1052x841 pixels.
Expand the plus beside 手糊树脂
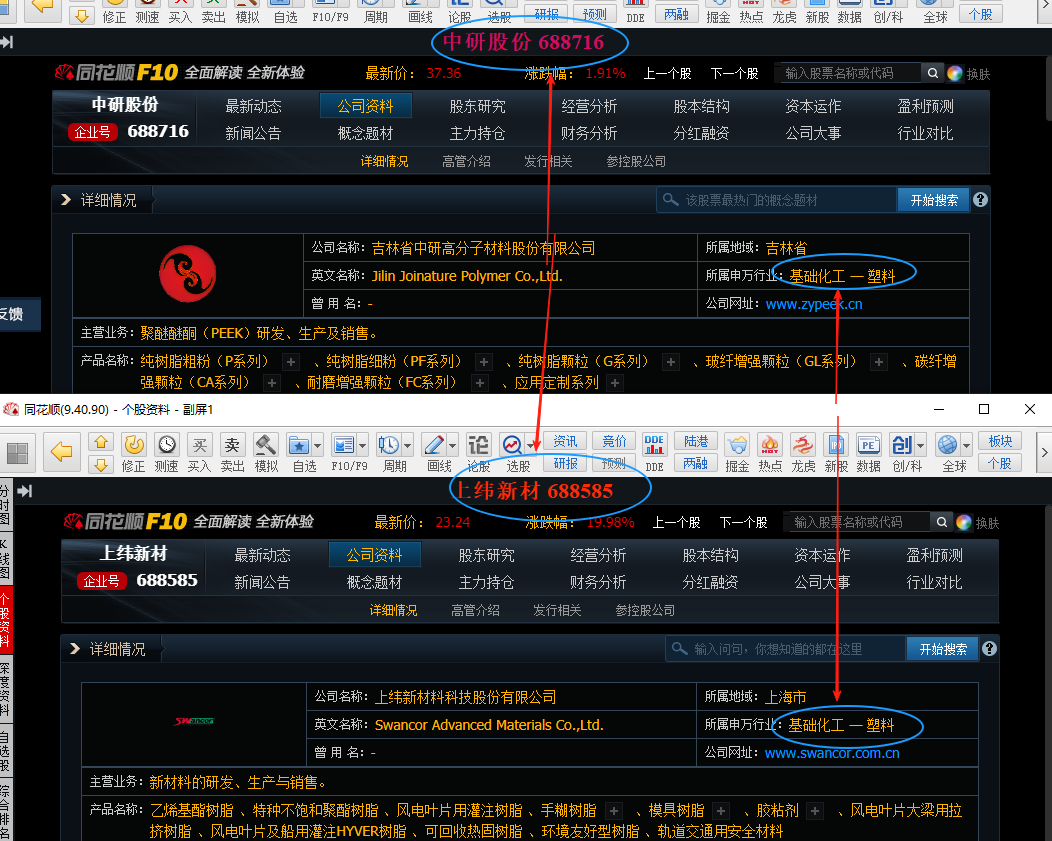[x=613, y=811]
